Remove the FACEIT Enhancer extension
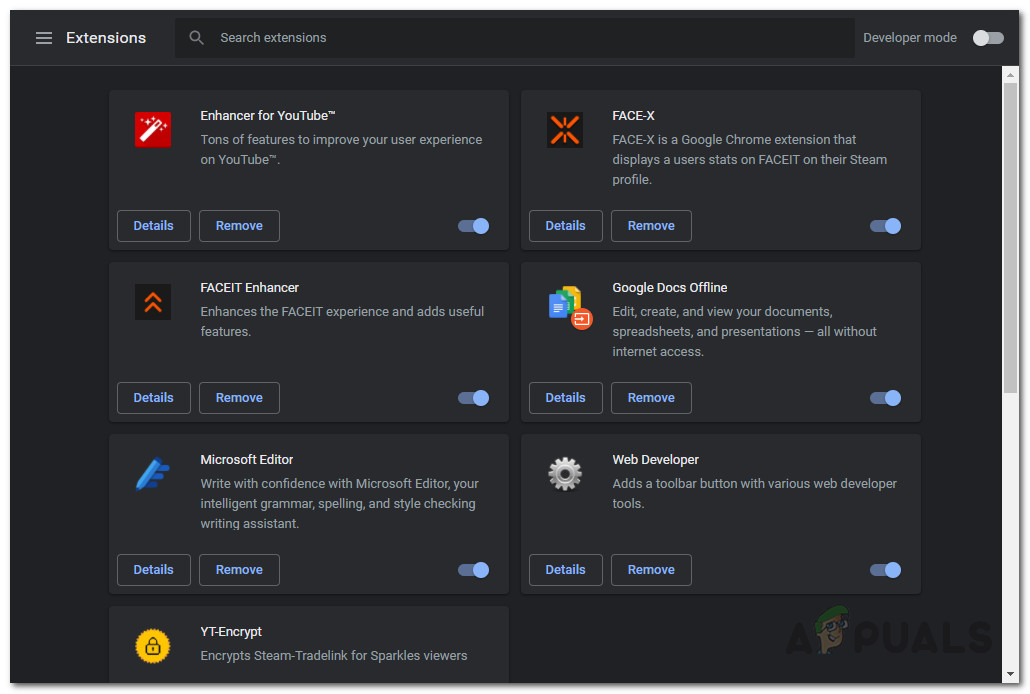Image resolution: width=1030 pixels, height=694 pixels. 239,398
